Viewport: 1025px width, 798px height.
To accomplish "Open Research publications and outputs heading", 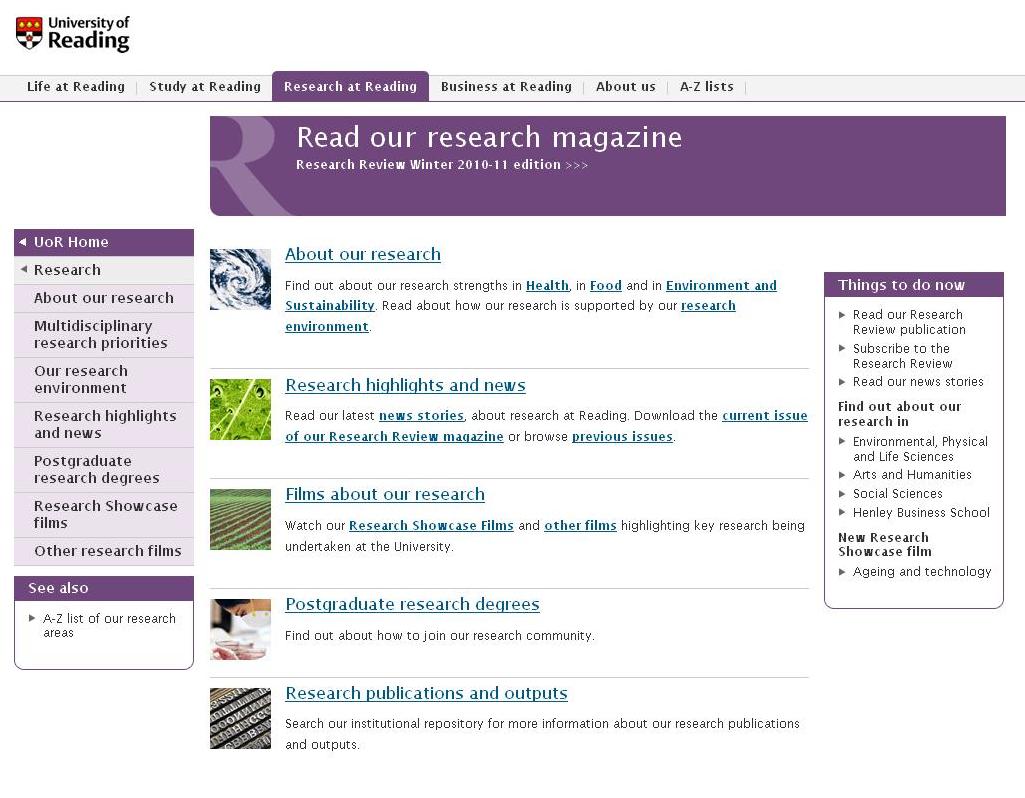I will click(x=426, y=693).
